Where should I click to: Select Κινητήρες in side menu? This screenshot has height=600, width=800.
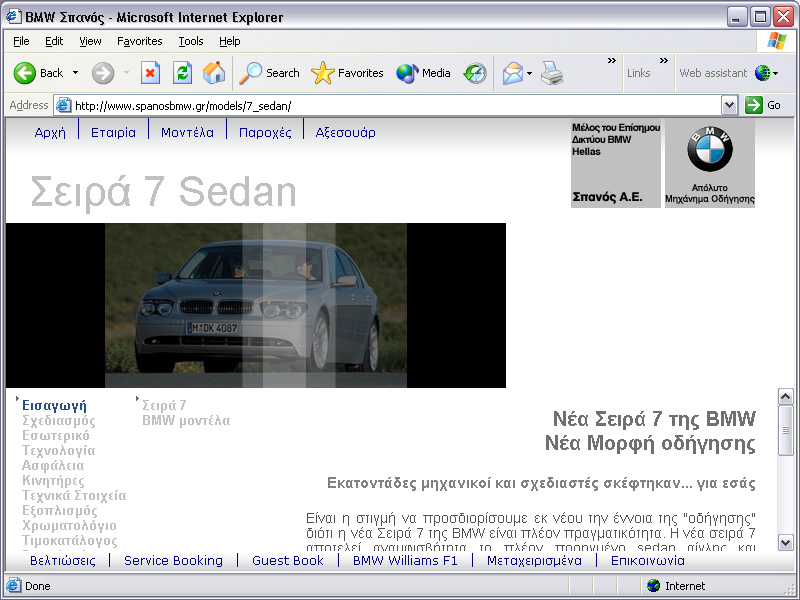coord(53,481)
